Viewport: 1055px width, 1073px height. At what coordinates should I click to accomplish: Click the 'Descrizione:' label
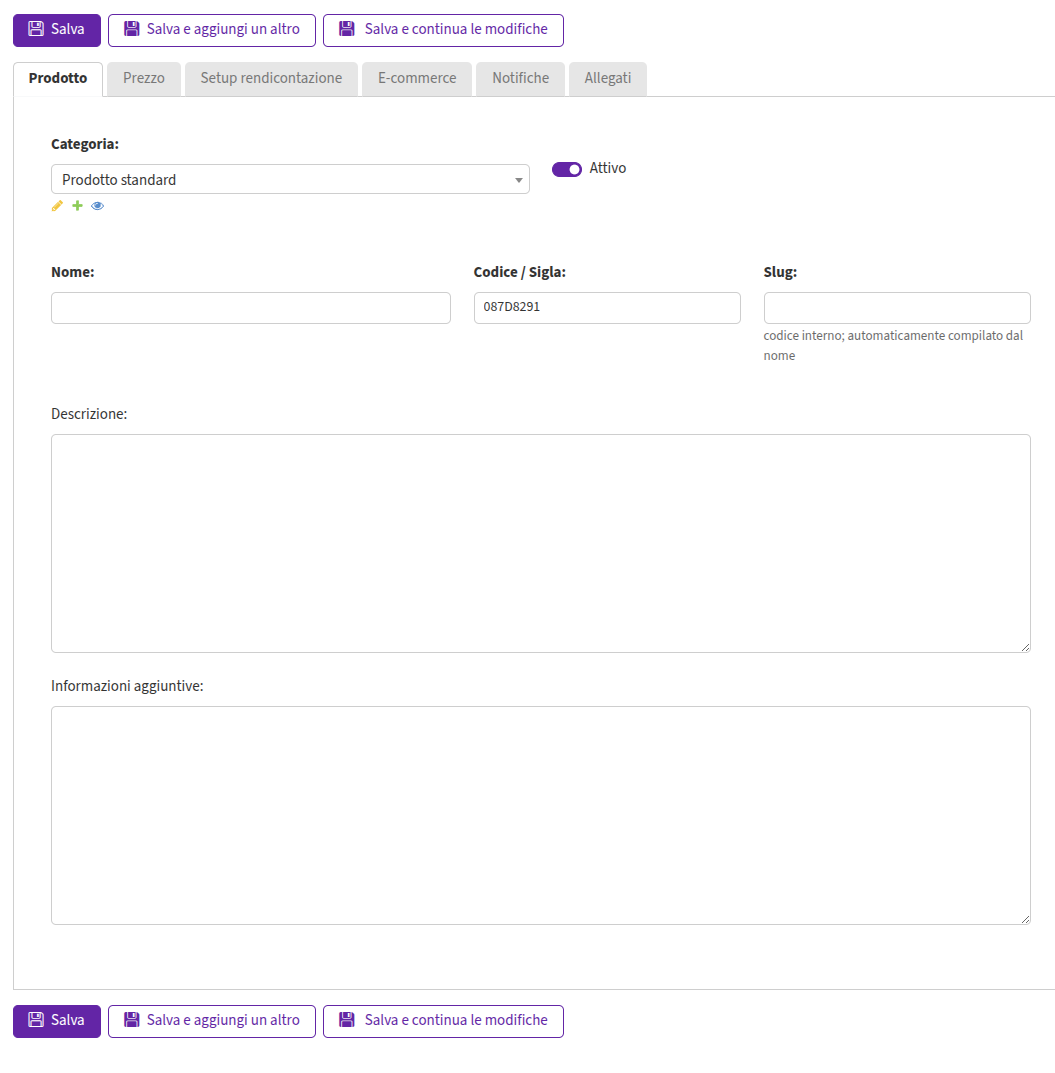click(89, 414)
